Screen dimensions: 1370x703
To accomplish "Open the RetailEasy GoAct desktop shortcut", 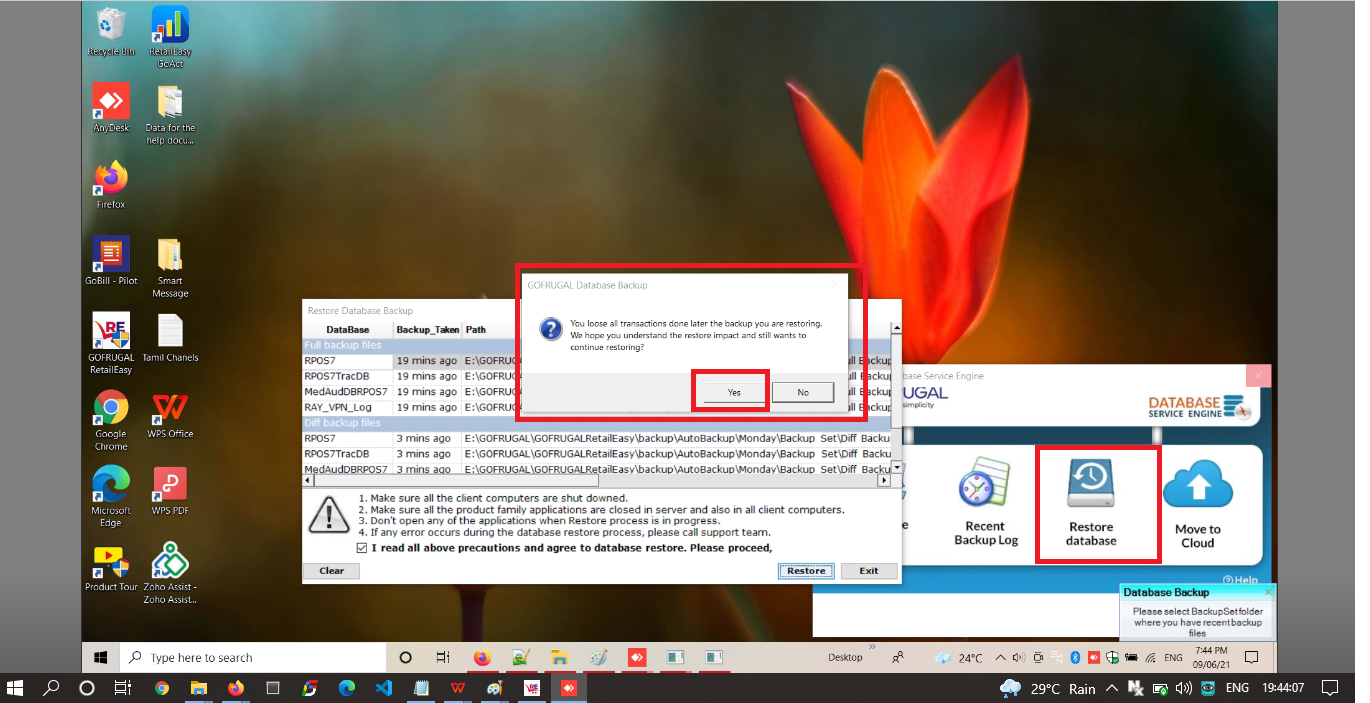I will pos(170,38).
